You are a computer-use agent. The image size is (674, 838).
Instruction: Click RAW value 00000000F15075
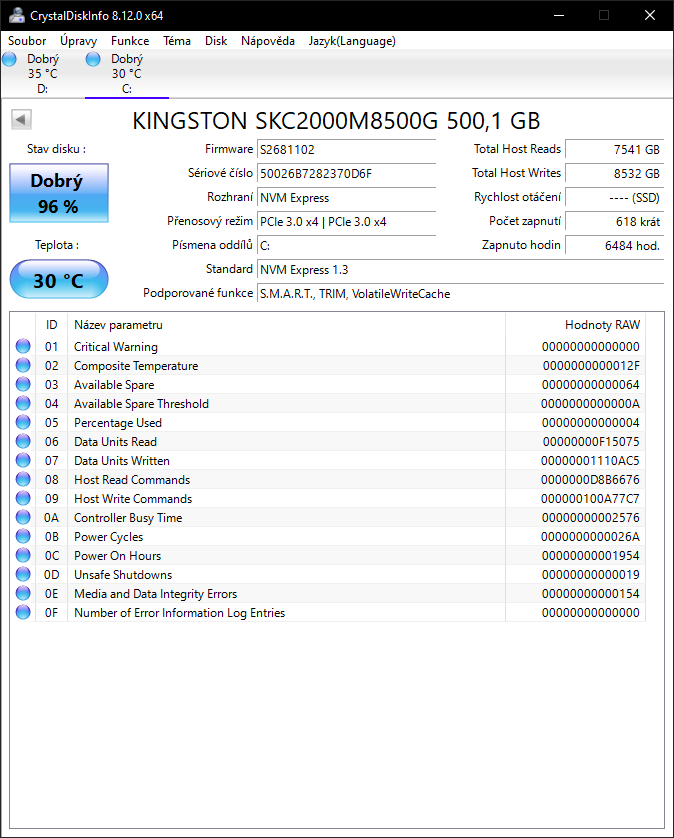coord(591,442)
